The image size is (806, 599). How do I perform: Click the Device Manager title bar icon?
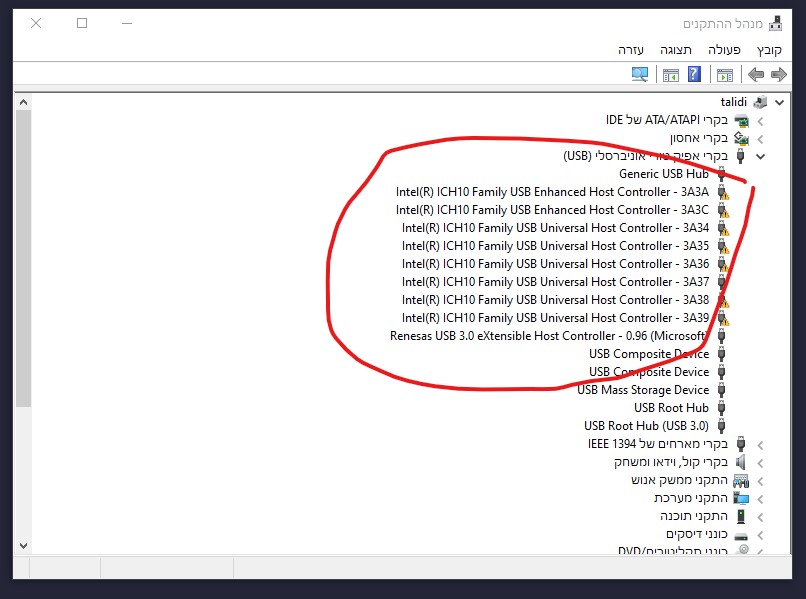pyautogui.click(x=775, y=24)
